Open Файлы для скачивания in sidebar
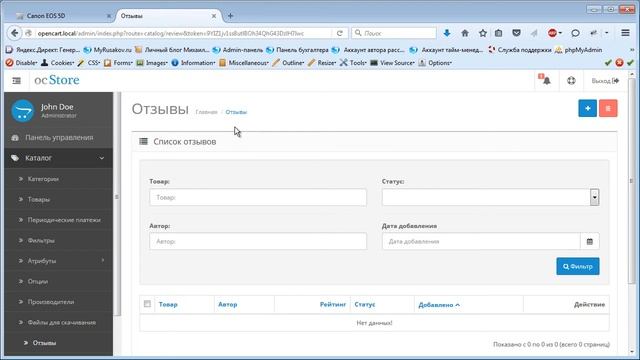Screen dimensions: 640x360 (x=59, y=322)
